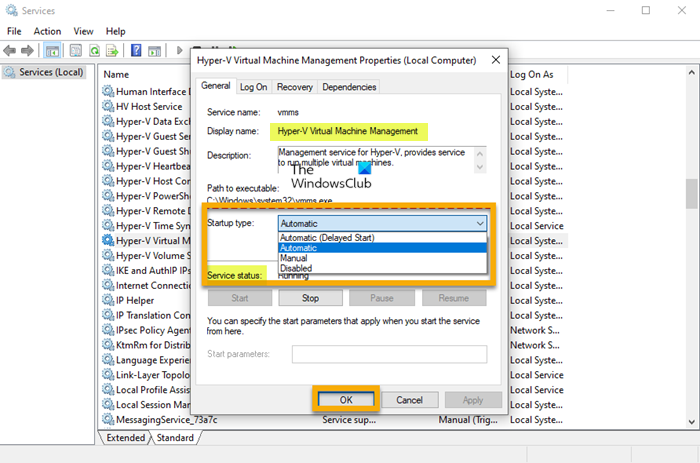Choose Automatic (Delayed Start) from the dropdown list
The height and width of the screenshot is (463, 700).
[332, 238]
